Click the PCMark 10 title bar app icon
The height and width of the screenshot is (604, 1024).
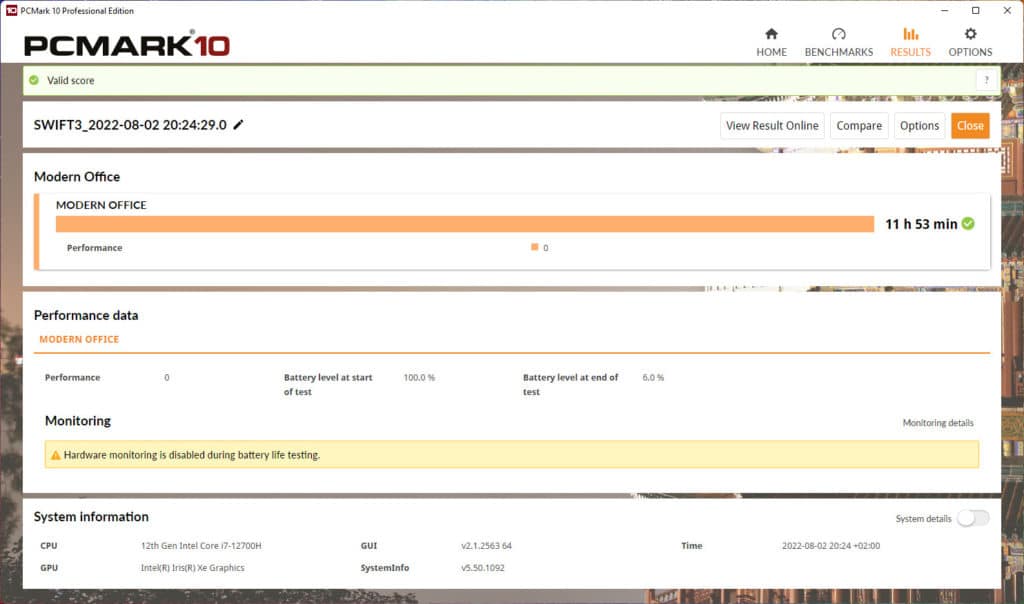click(11, 10)
